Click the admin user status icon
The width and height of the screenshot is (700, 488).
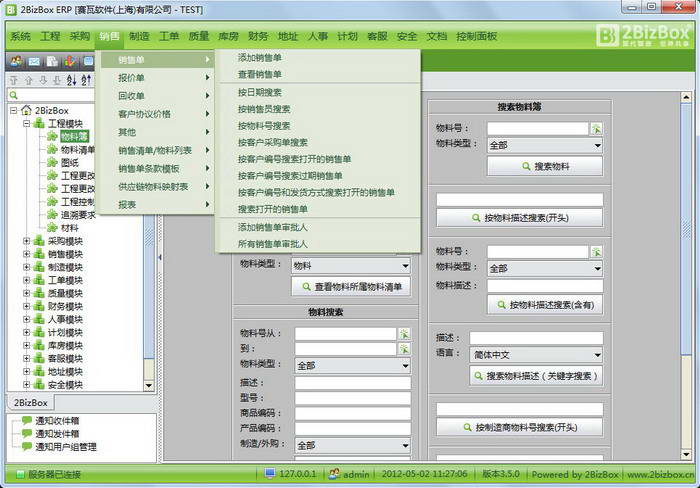tap(334, 474)
